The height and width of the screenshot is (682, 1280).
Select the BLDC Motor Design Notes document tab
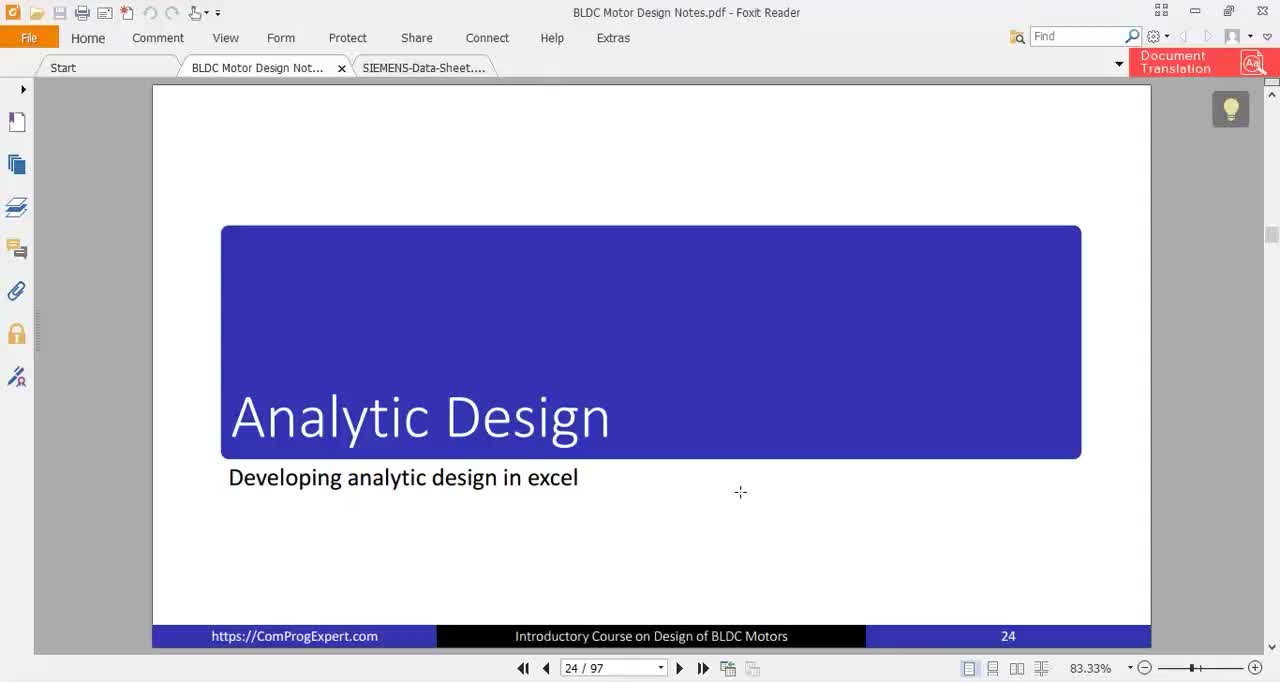tap(257, 68)
